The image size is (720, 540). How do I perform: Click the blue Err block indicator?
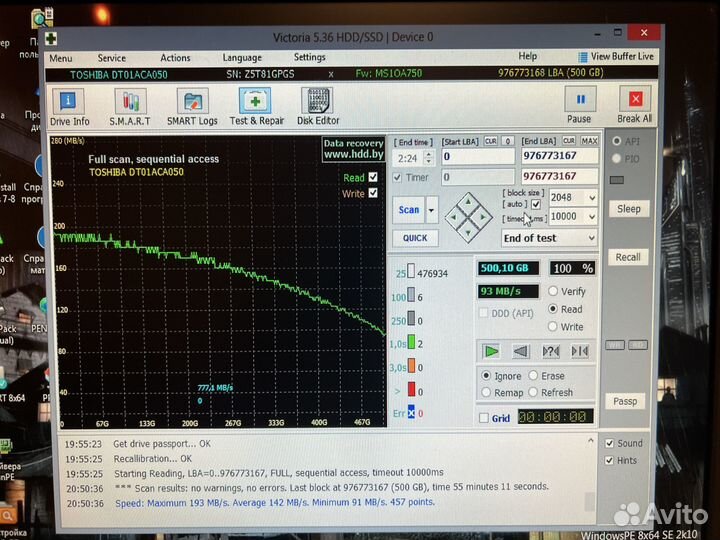point(411,412)
